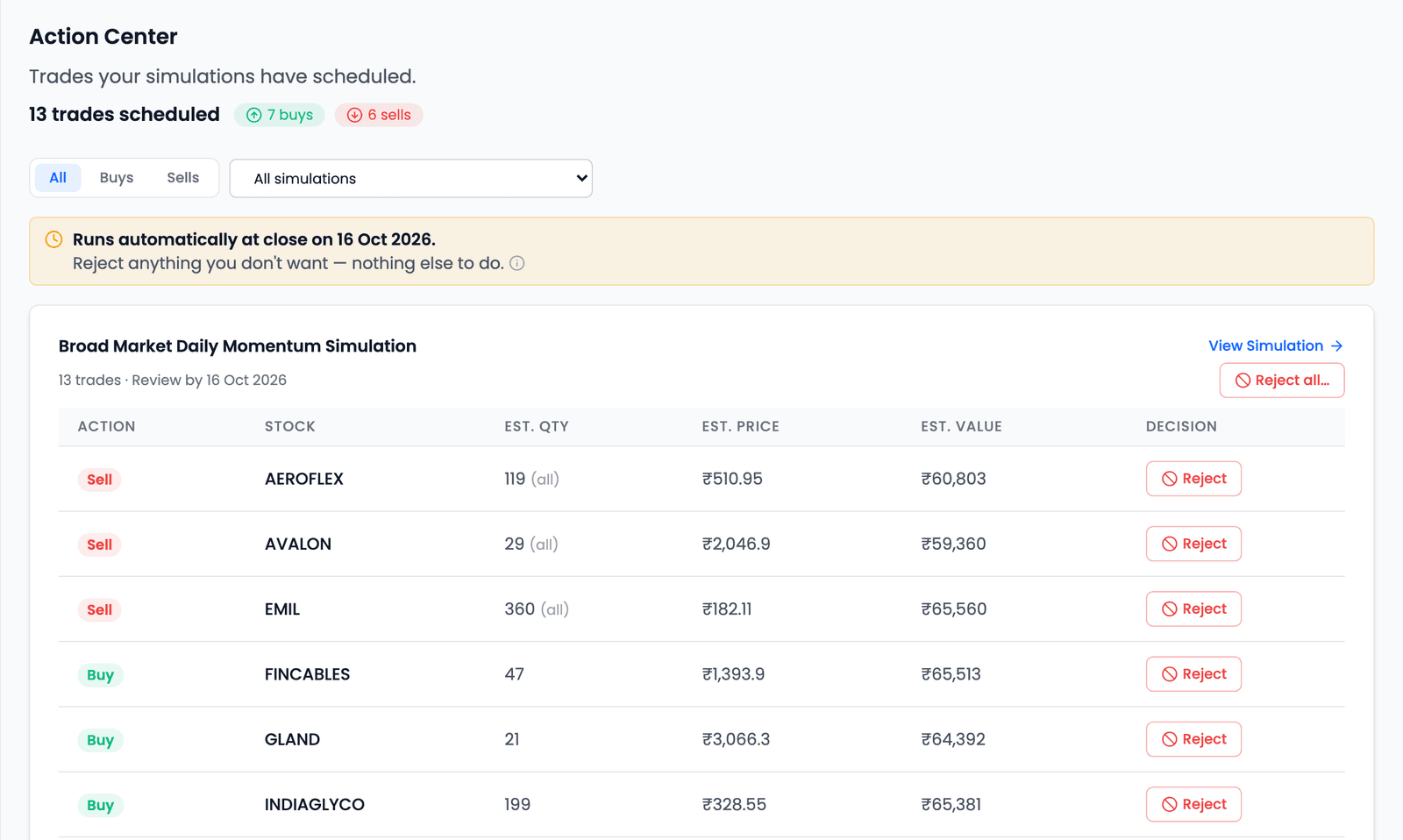This screenshot has height=840, width=1403.
Task: Open the All simulations dropdown
Action: (410, 179)
